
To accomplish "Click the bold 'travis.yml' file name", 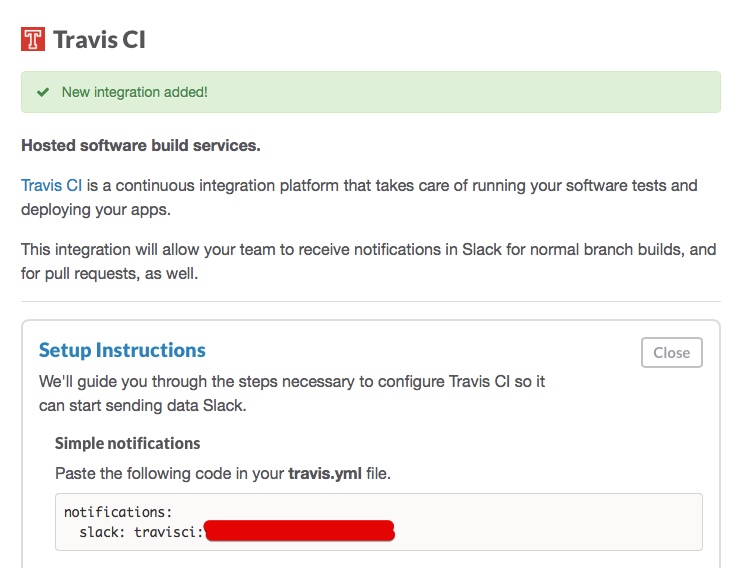I will click(x=325, y=473).
